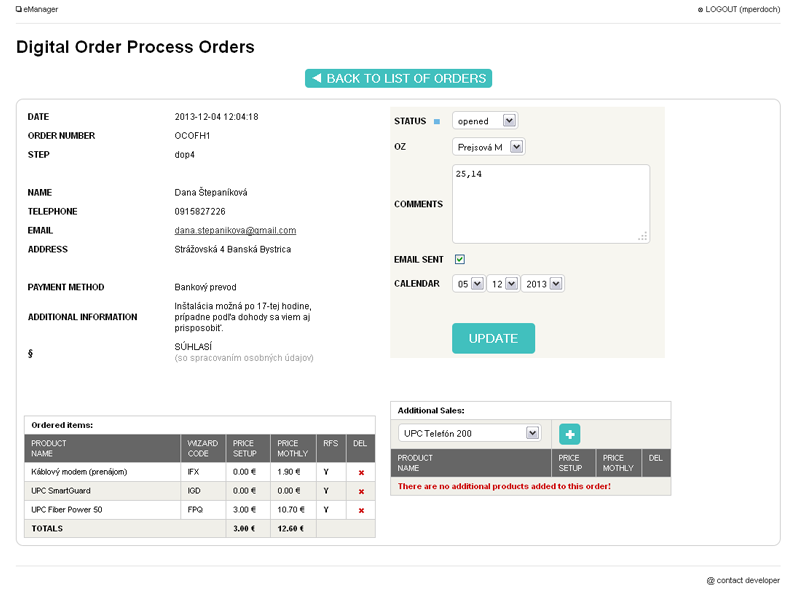Click the UPC Fiber Power 50 product name
The width and height of the screenshot is (800, 600).
pos(67,510)
